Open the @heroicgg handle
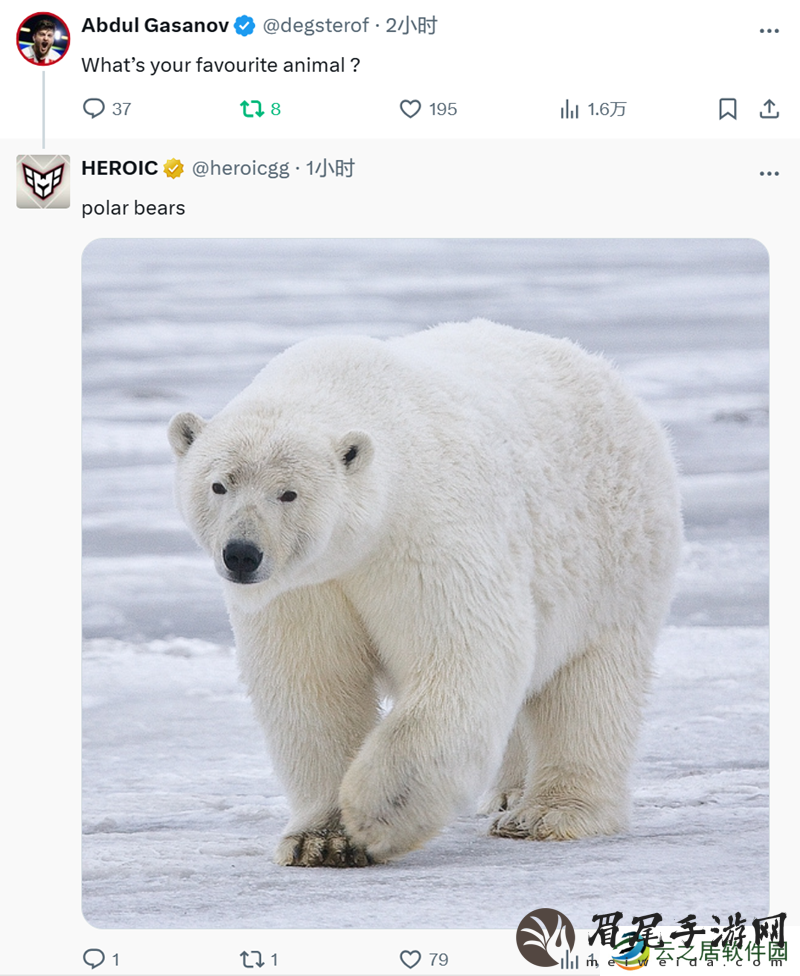This screenshot has width=800, height=976. pos(240,168)
